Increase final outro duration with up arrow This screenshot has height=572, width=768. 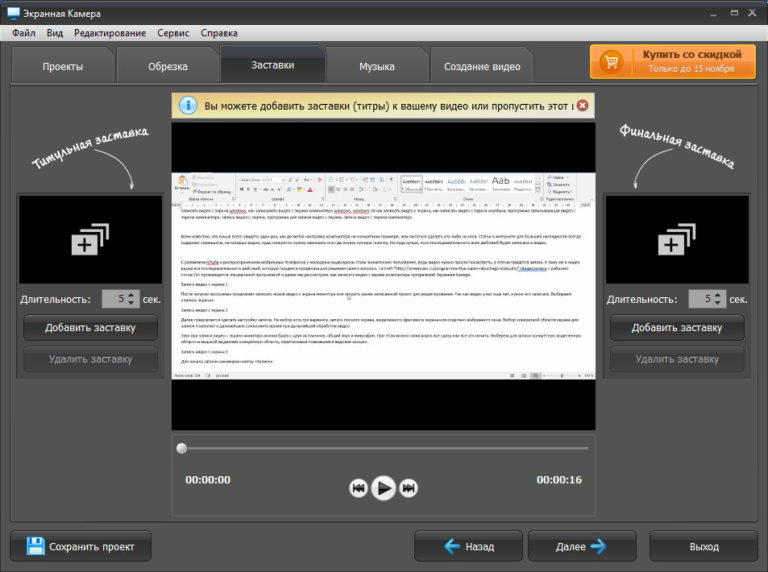point(718,295)
